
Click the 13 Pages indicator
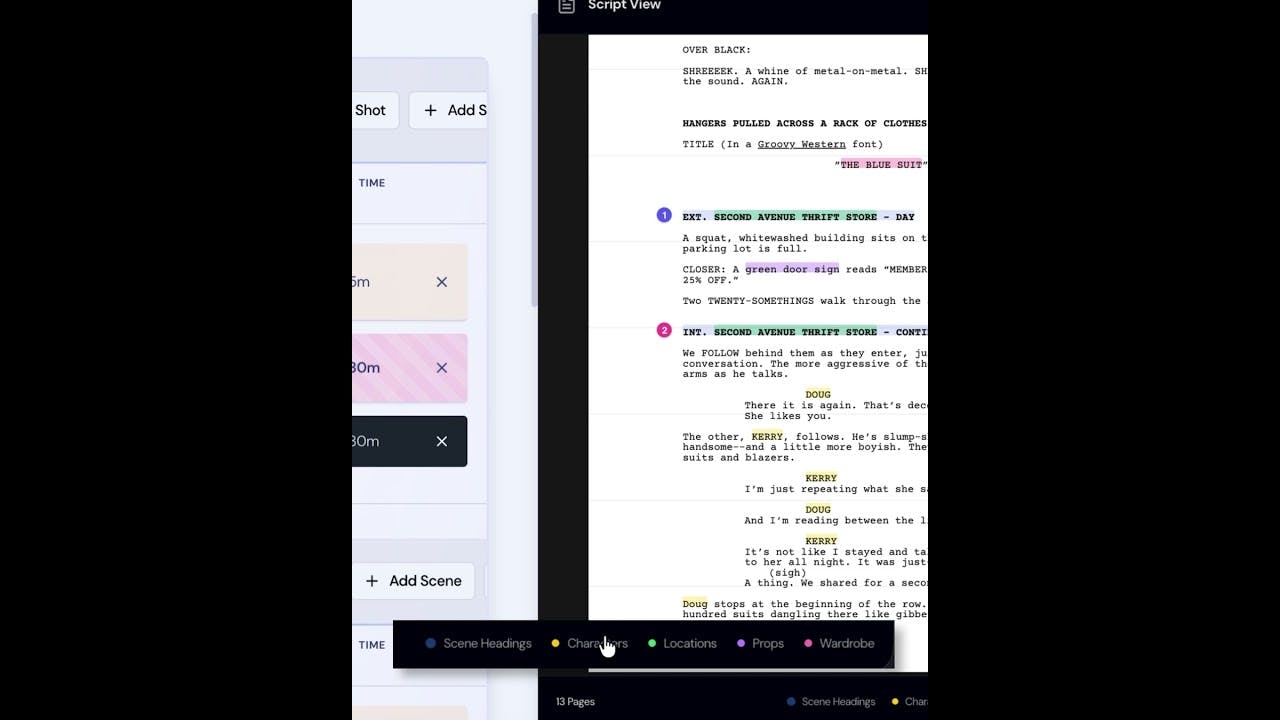pyautogui.click(x=575, y=702)
